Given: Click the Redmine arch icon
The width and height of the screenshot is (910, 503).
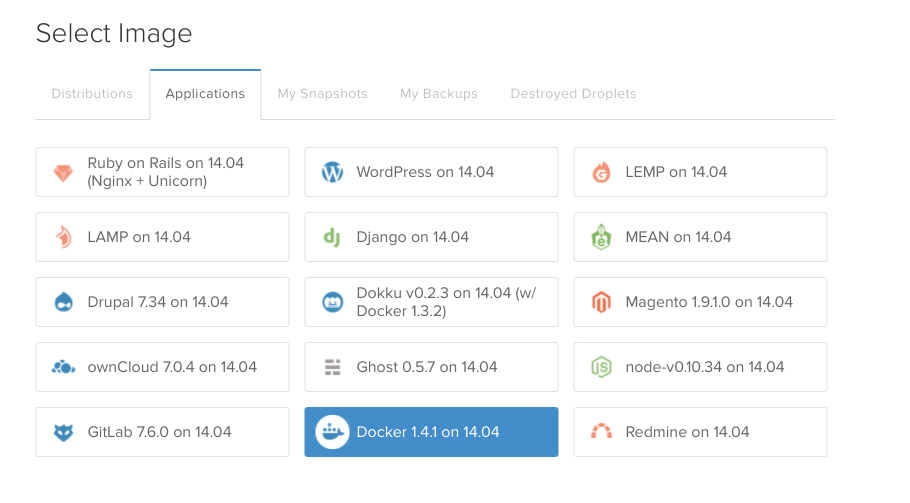Looking at the screenshot, I should pos(601,433).
